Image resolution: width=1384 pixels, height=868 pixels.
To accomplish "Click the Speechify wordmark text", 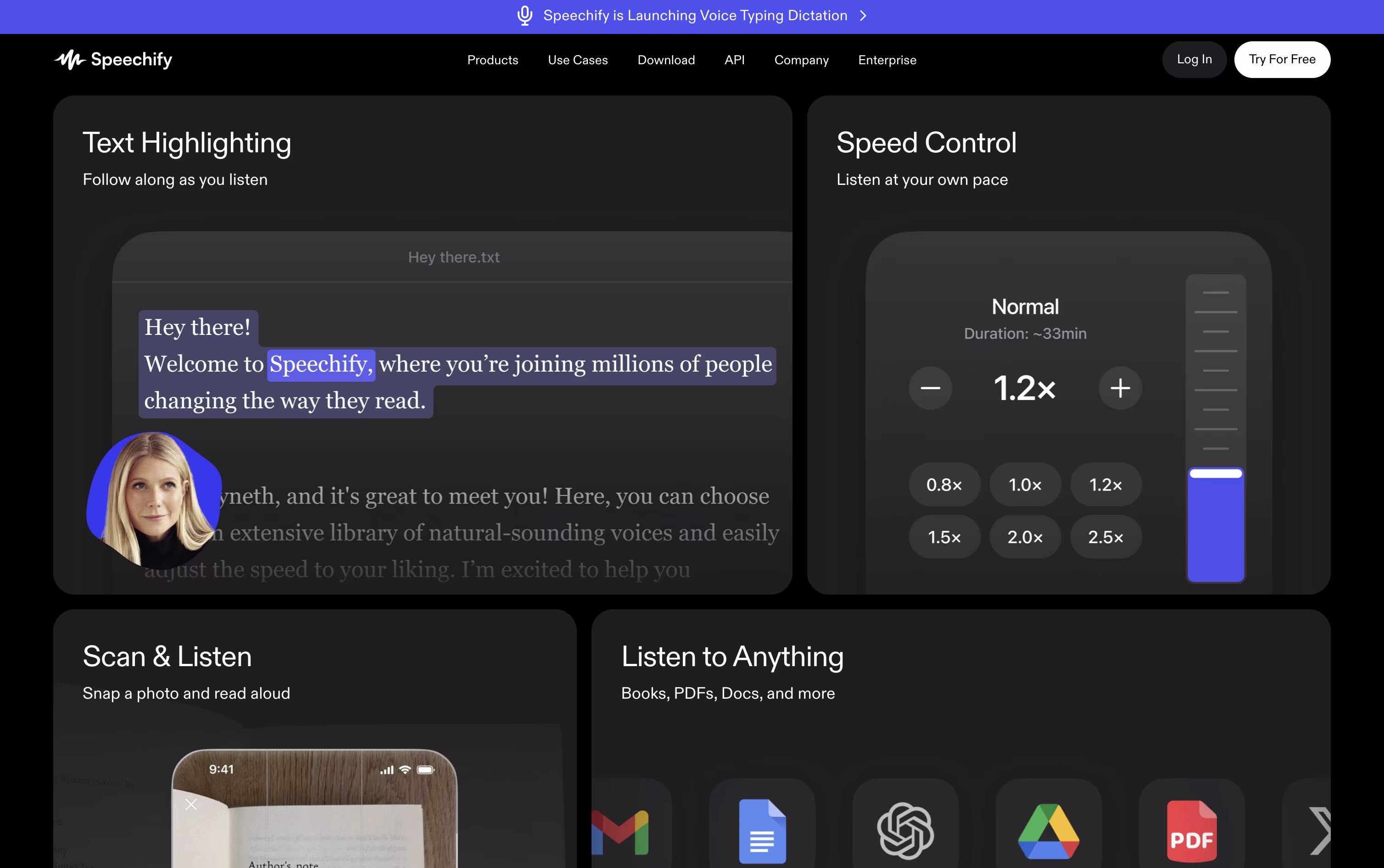I will coord(131,60).
